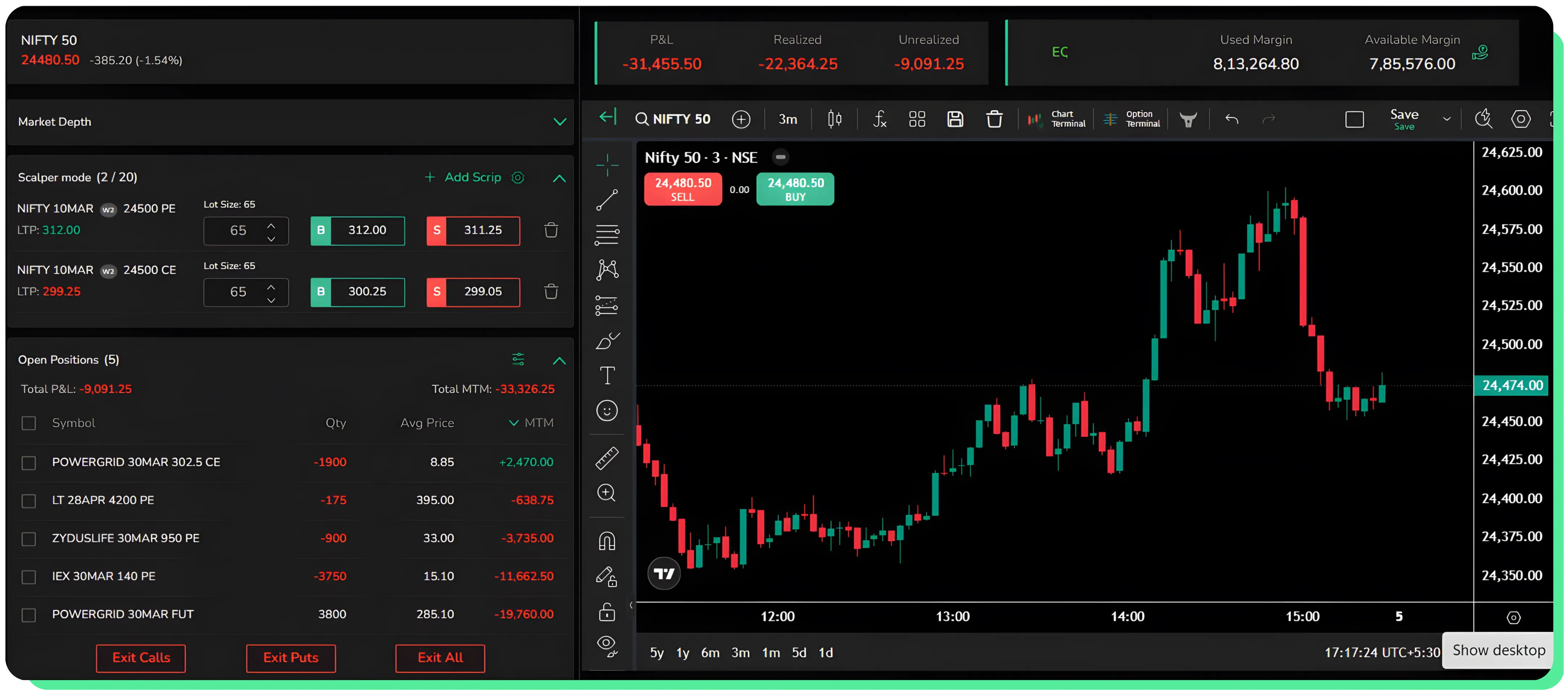Select the trend line drawing tool
The height and width of the screenshot is (697, 1568).
click(x=607, y=201)
